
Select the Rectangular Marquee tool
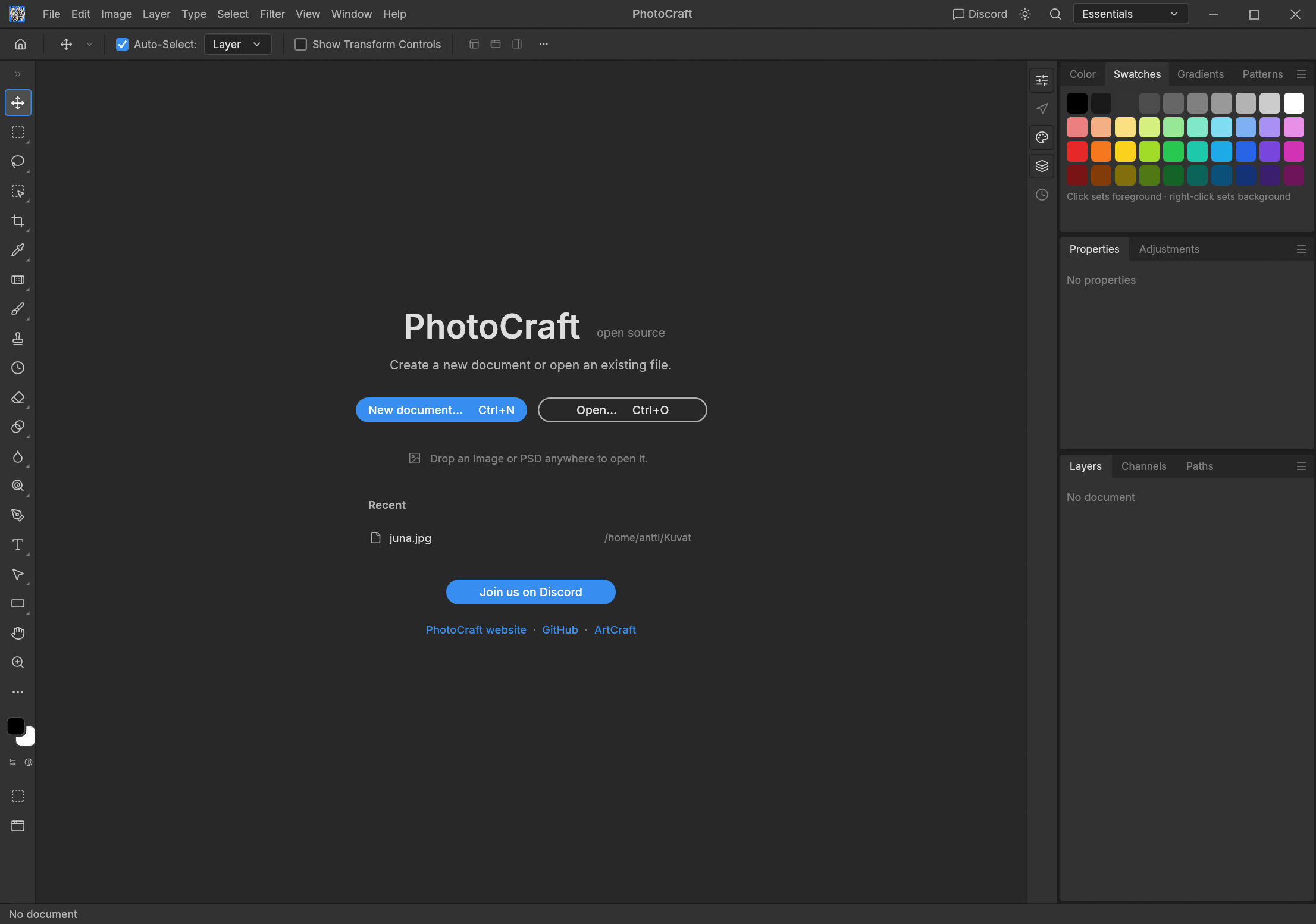coord(18,132)
